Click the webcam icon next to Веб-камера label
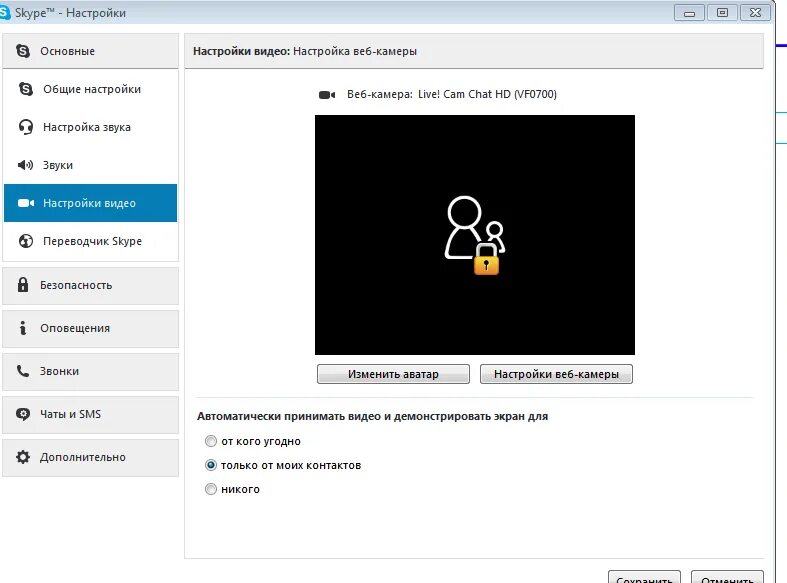The width and height of the screenshot is (787, 583). coord(327,95)
